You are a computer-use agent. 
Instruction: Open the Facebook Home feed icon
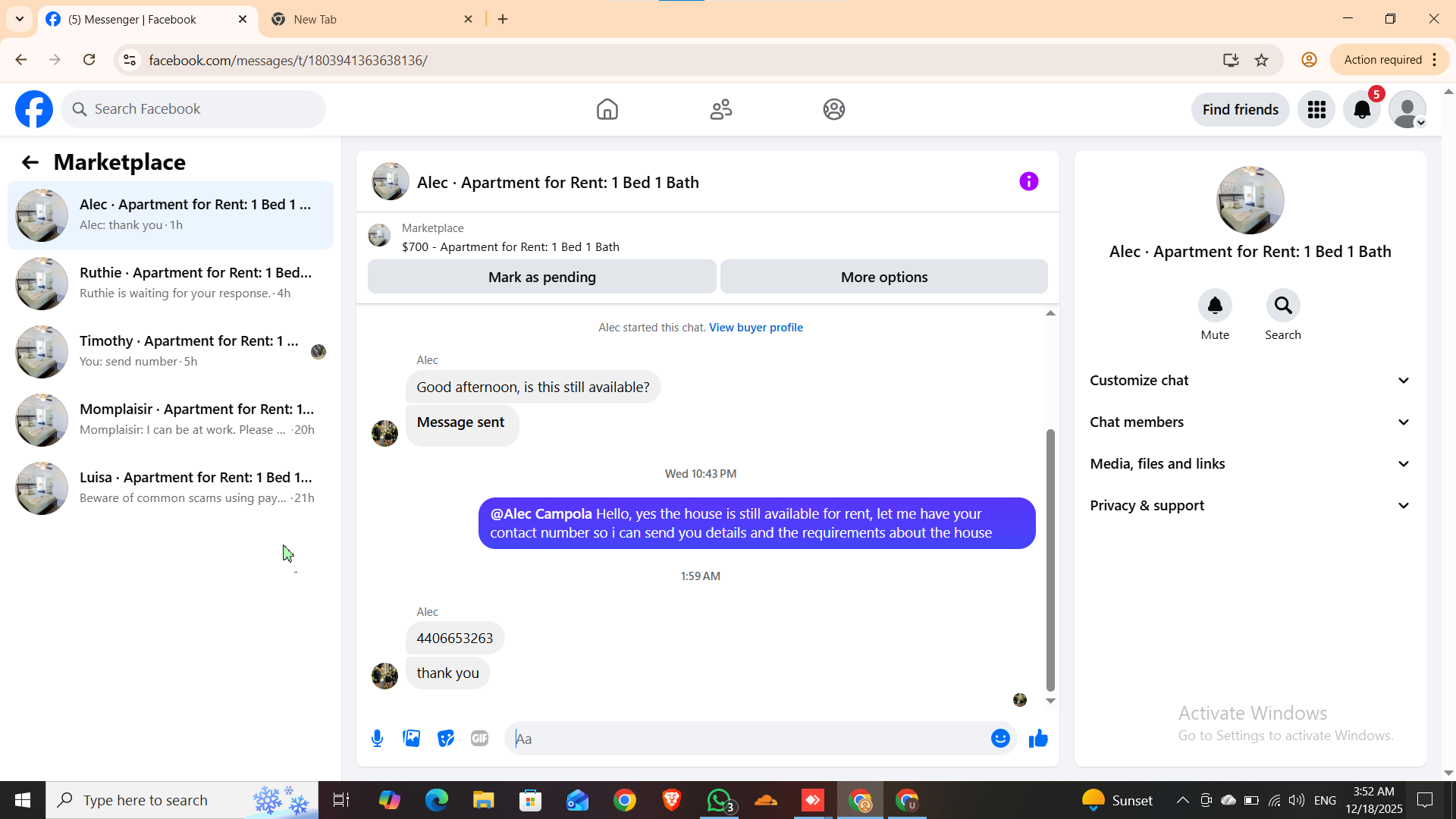[607, 109]
